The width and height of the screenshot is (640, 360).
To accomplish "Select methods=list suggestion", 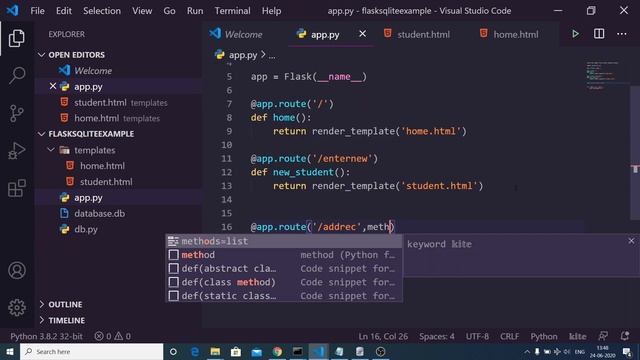I will click(x=284, y=241).
